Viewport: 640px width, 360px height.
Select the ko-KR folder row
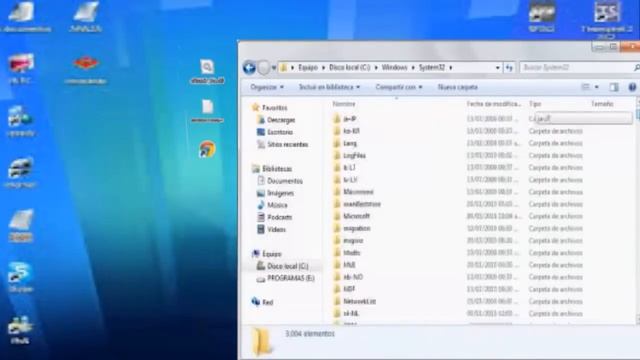(x=457, y=131)
